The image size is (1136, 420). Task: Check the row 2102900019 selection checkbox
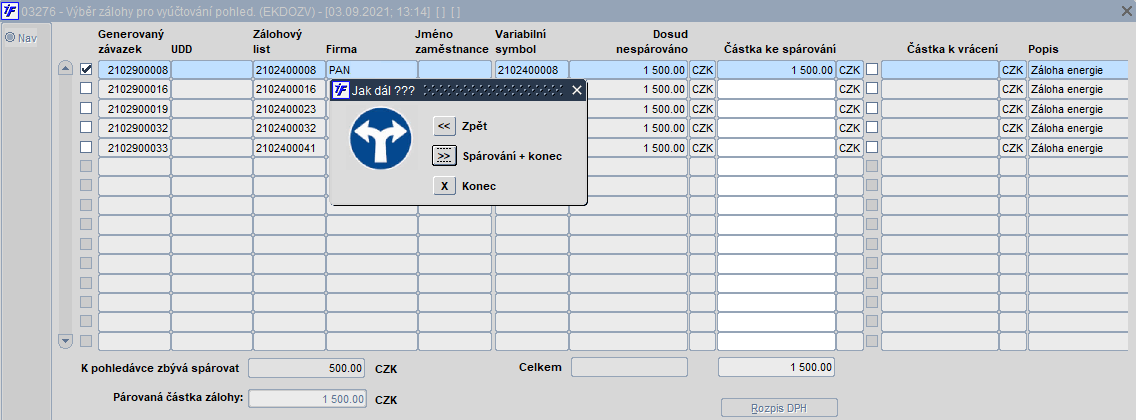click(86, 108)
